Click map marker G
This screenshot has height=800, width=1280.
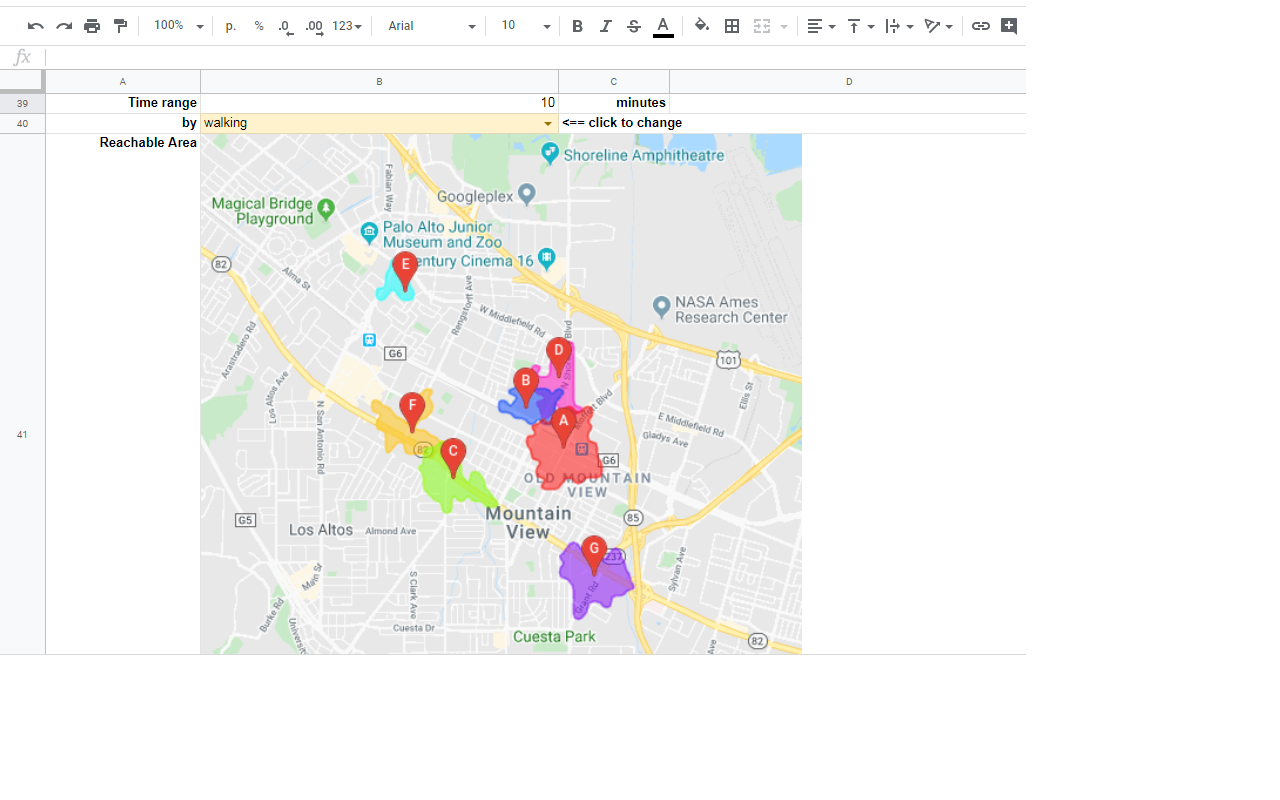[x=594, y=555]
